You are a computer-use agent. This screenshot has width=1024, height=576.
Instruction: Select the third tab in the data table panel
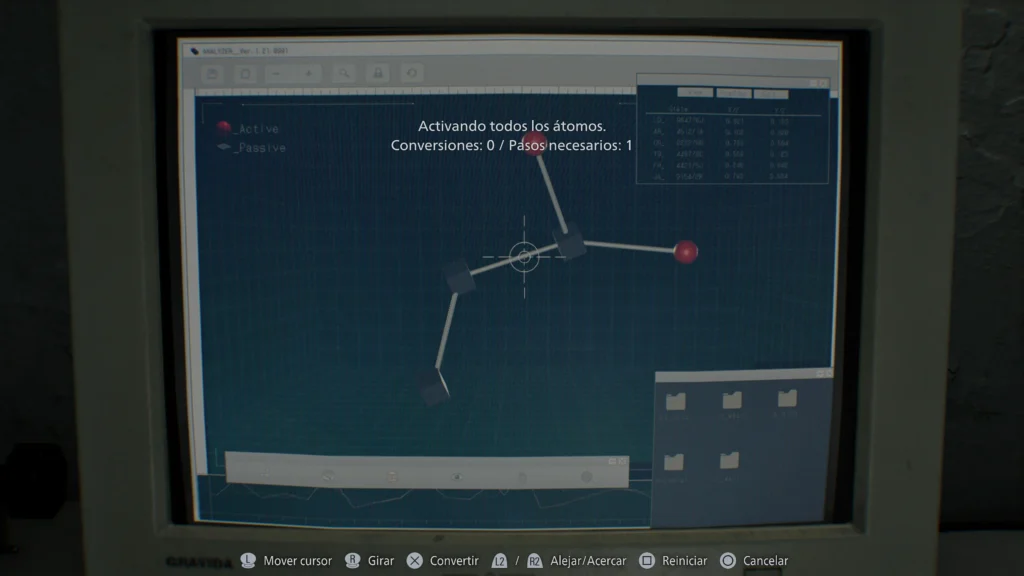click(x=771, y=93)
